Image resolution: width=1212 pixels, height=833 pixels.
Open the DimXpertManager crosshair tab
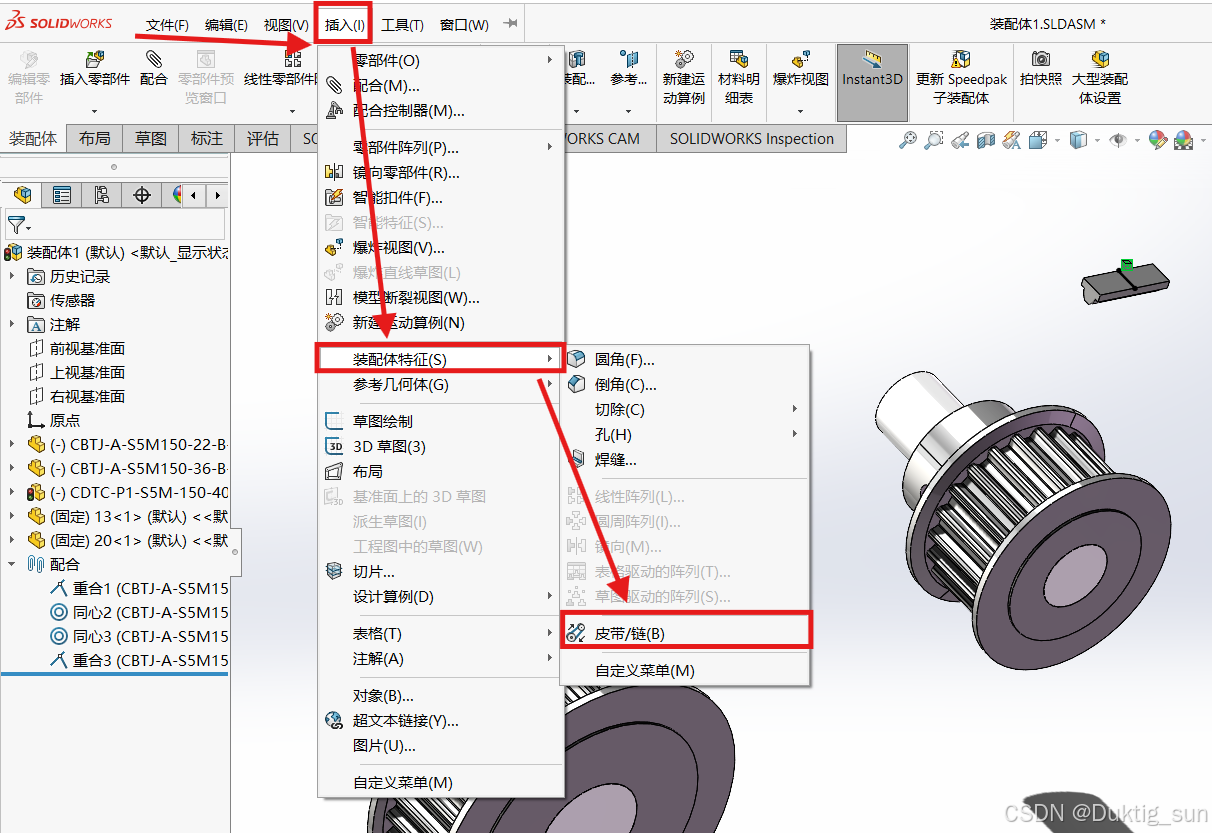coord(142,195)
